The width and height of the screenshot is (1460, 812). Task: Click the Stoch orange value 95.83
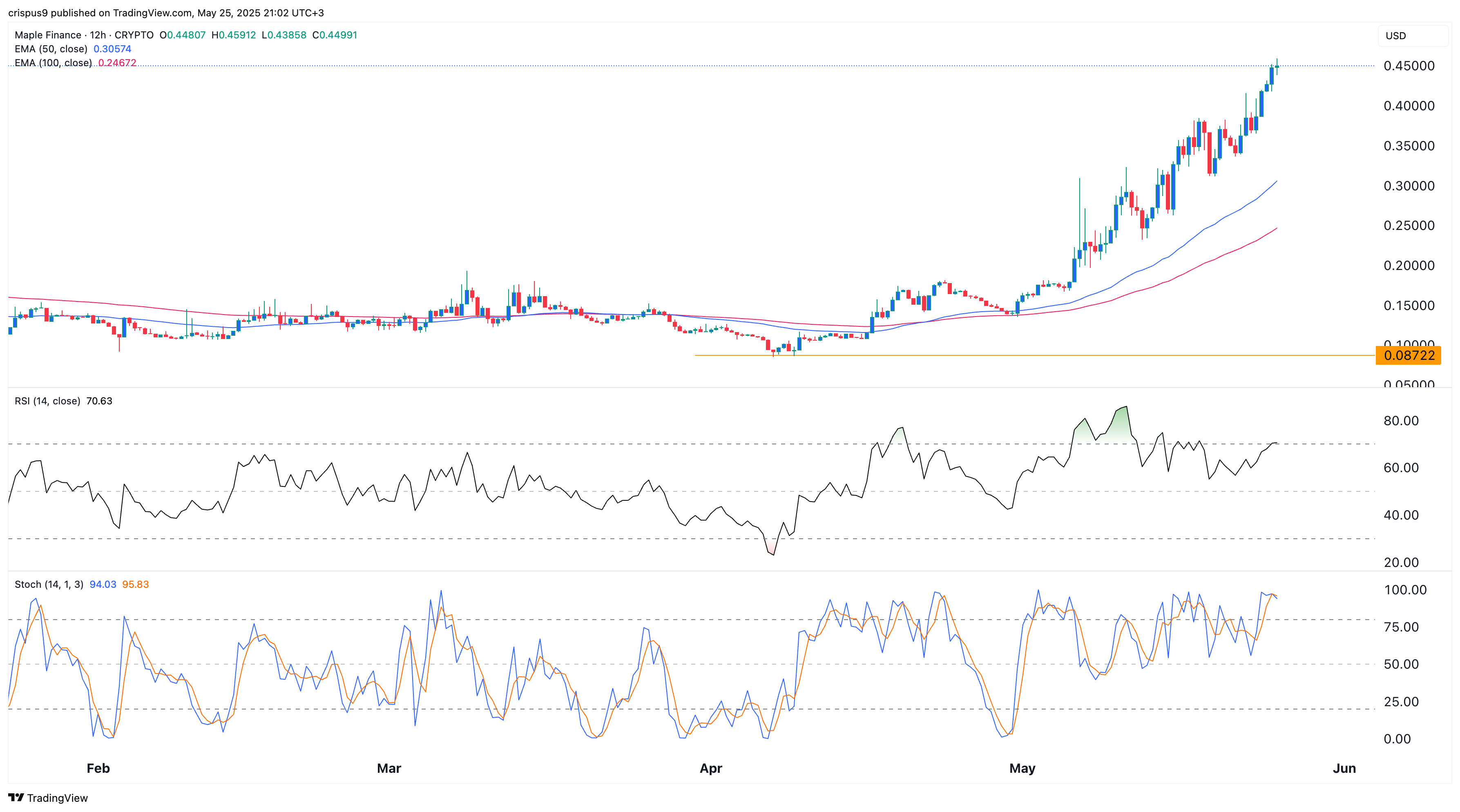(x=136, y=584)
